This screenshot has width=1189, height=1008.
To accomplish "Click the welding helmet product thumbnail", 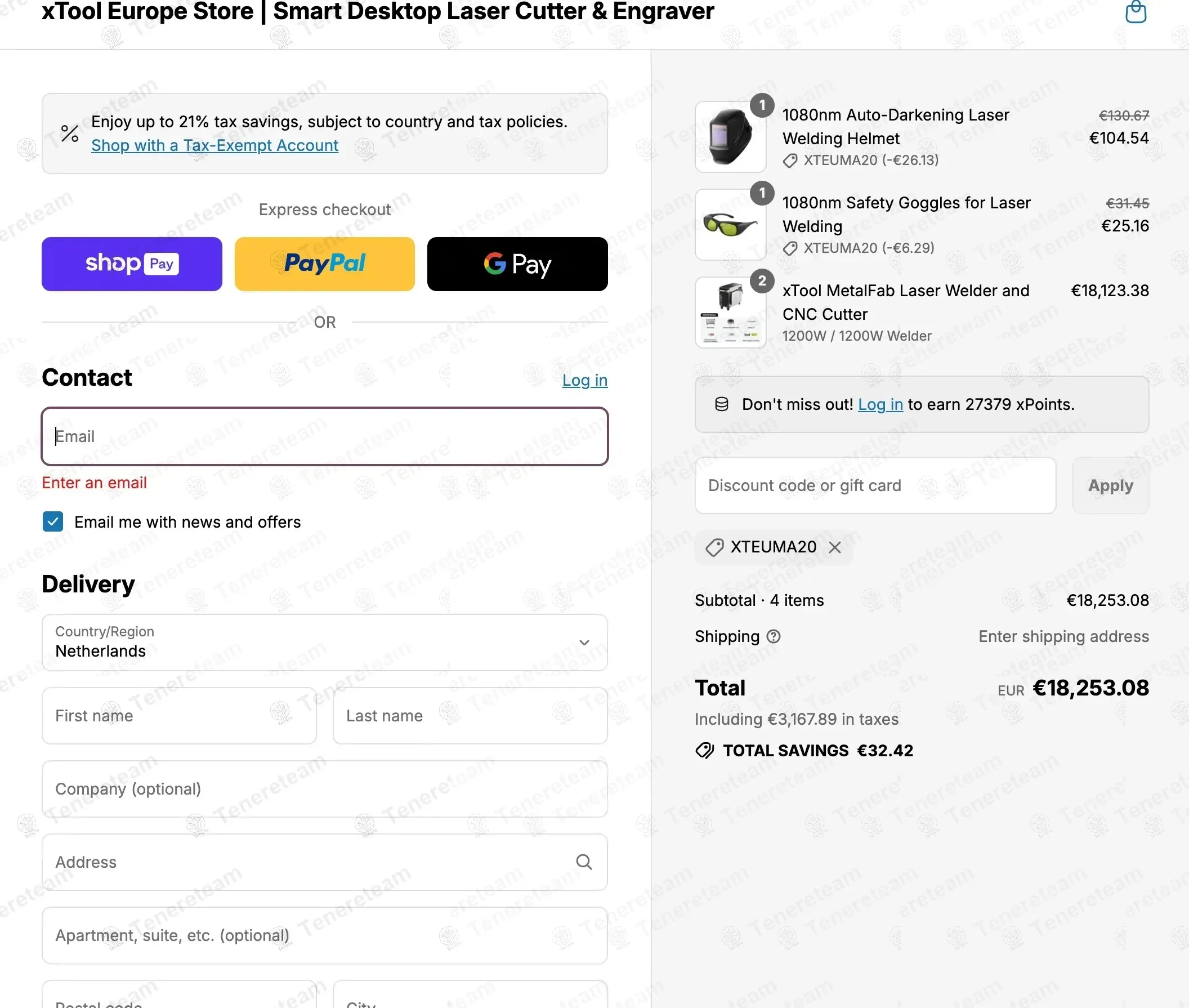I will click(x=730, y=137).
